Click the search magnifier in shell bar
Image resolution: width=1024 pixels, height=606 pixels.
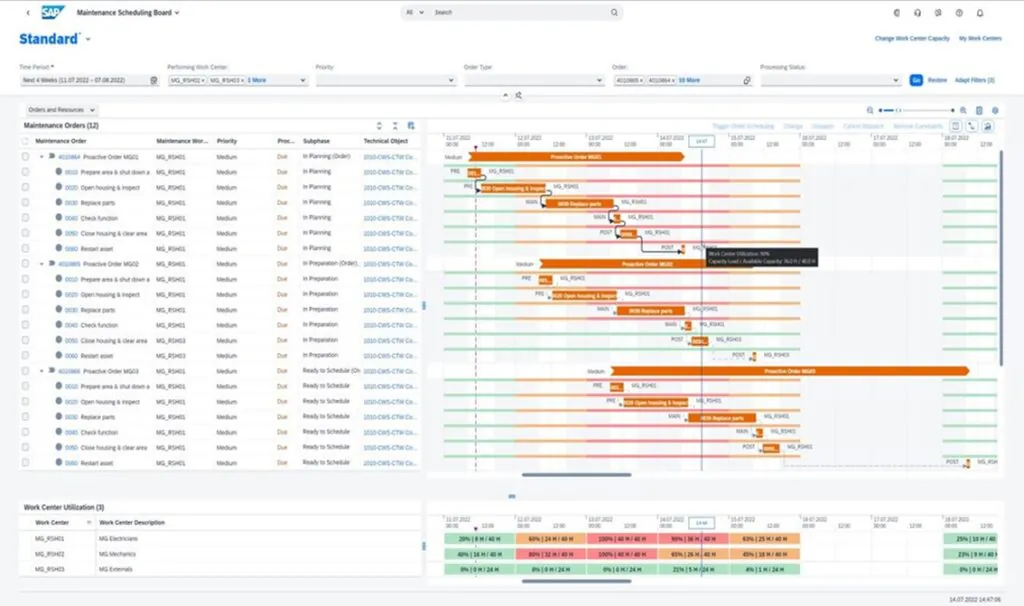click(x=614, y=12)
